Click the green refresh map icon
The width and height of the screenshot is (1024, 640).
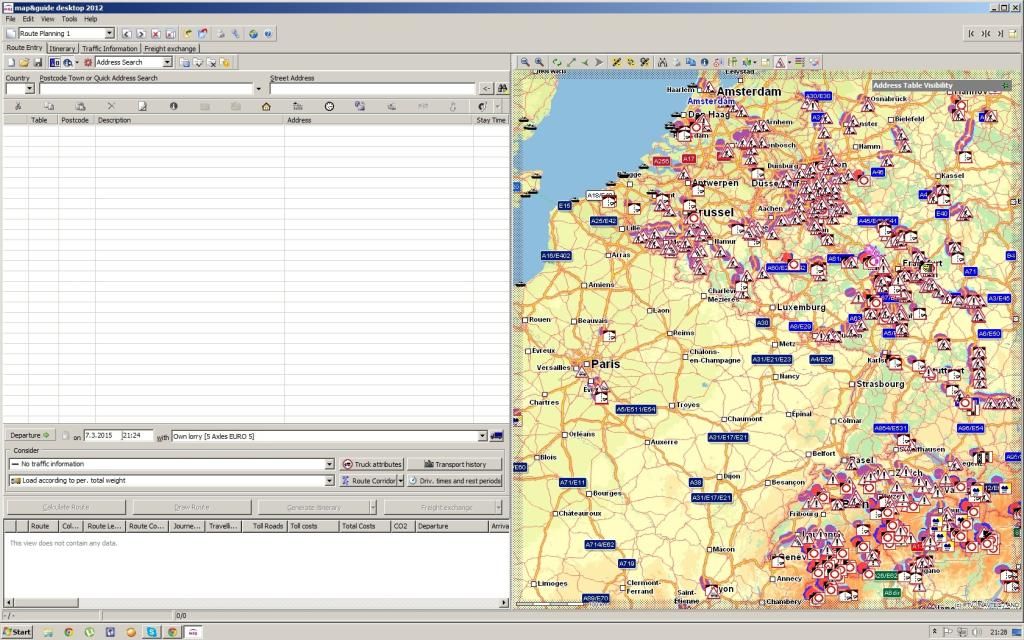click(x=556, y=63)
